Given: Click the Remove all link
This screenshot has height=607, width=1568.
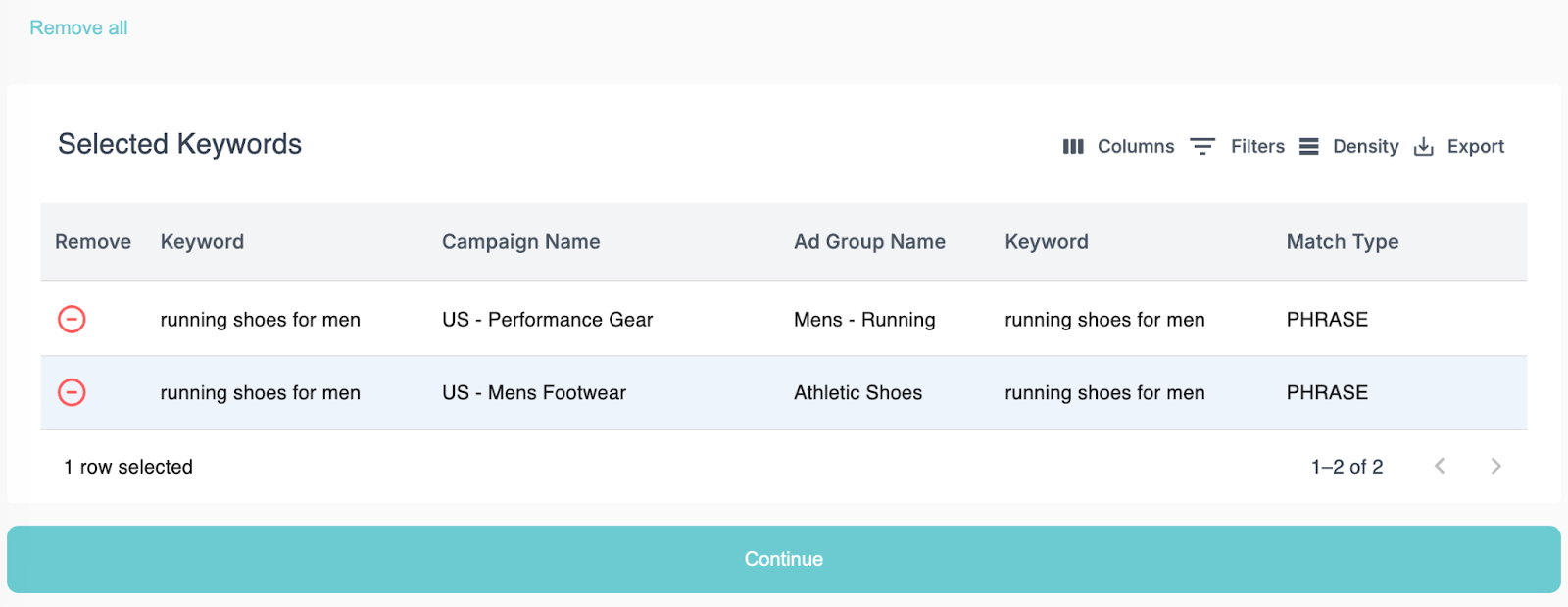Looking at the screenshot, I should (78, 27).
